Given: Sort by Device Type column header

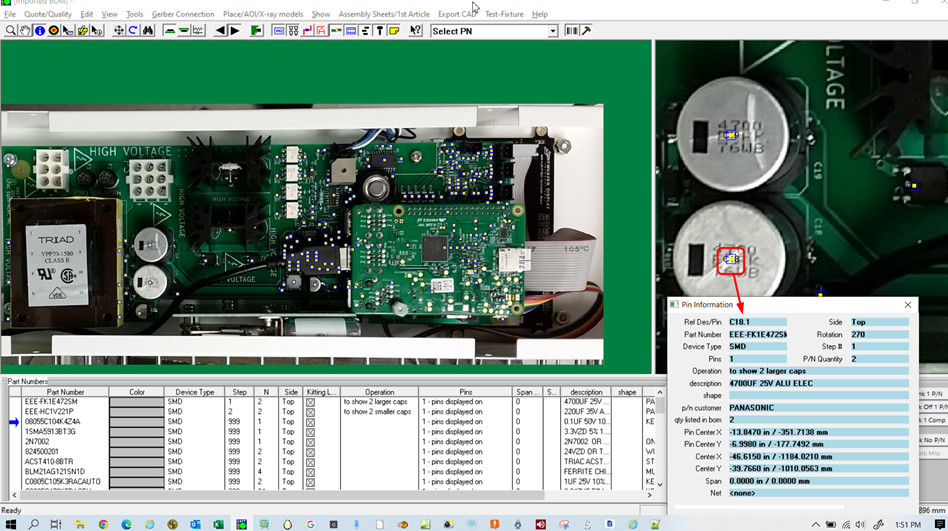Looking at the screenshot, I should tap(195, 392).
